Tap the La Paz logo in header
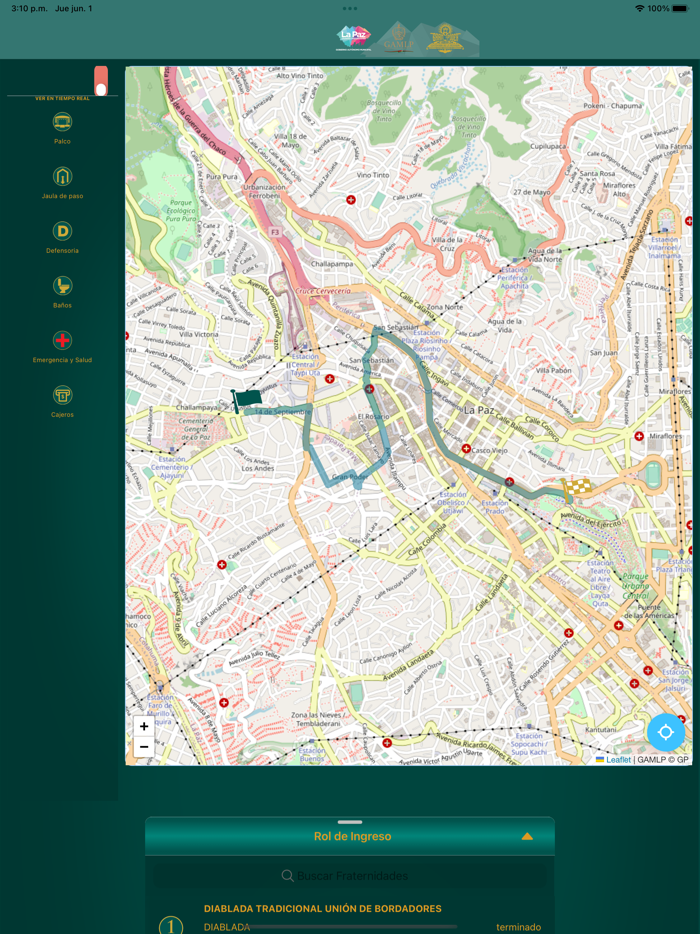The height and width of the screenshot is (934, 700). point(353,38)
